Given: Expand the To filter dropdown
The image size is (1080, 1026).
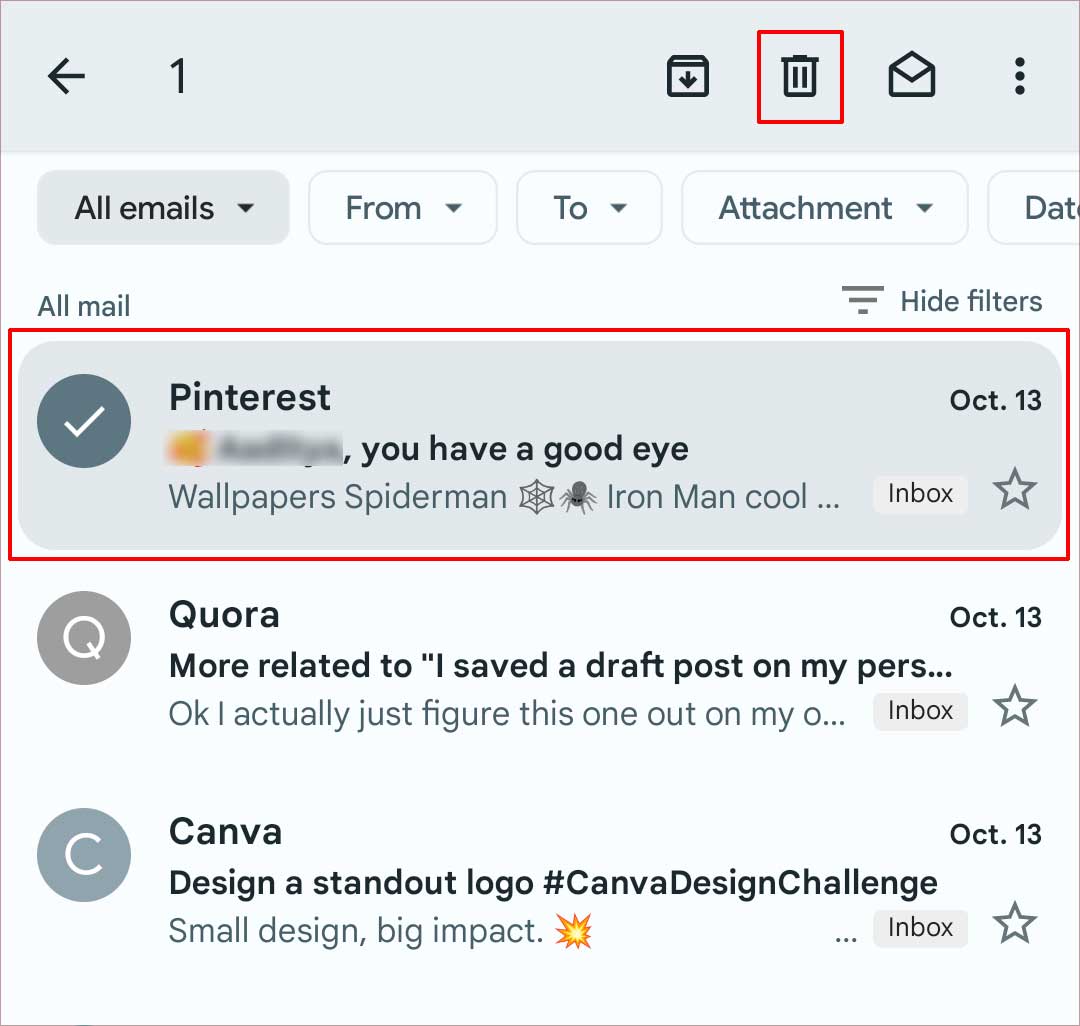Looking at the screenshot, I should (x=589, y=207).
